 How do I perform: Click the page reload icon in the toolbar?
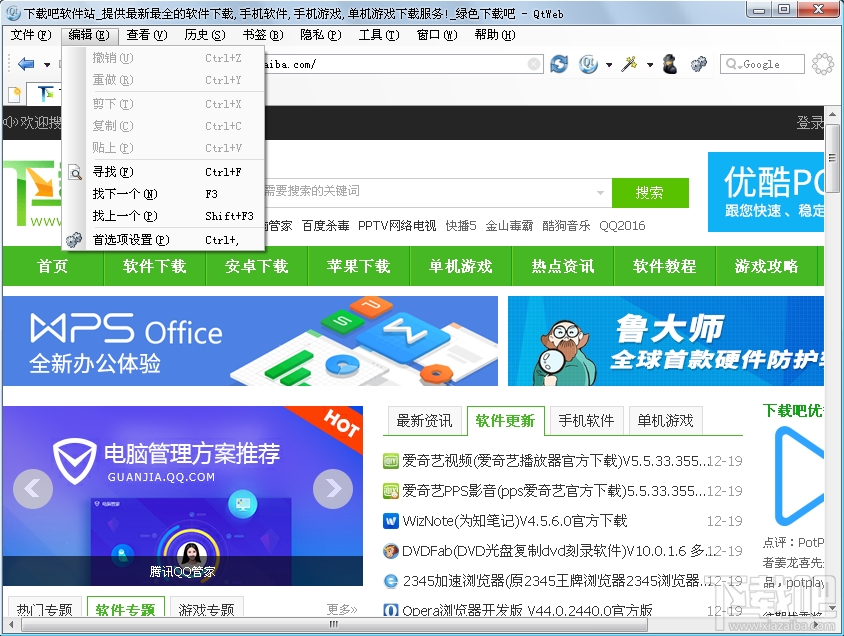pyautogui.click(x=559, y=64)
